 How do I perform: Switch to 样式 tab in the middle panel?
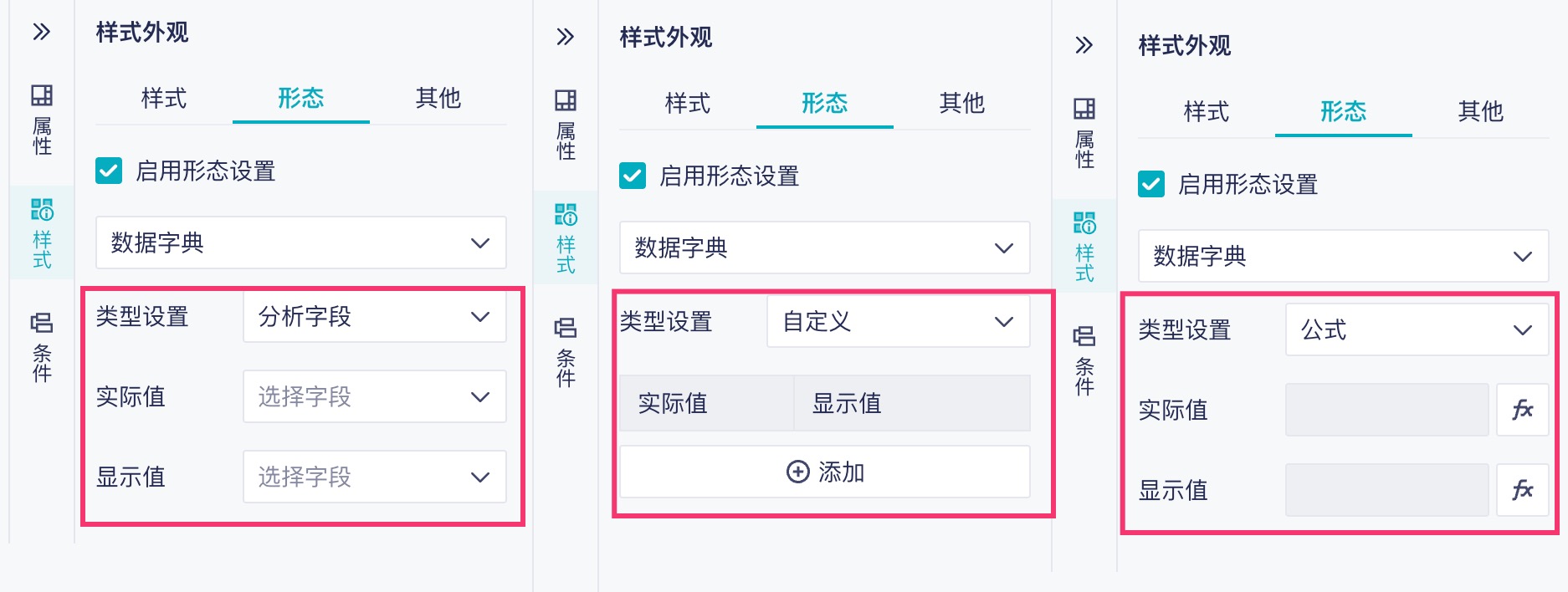click(687, 104)
